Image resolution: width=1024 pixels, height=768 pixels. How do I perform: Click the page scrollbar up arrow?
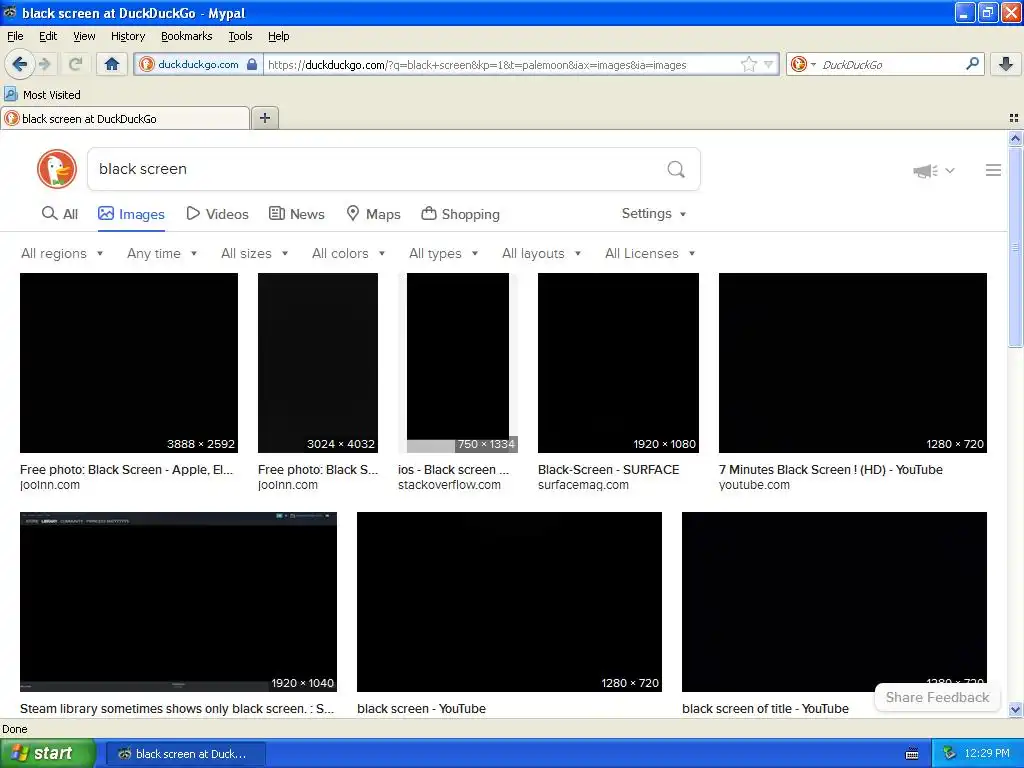[x=1015, y=138]
